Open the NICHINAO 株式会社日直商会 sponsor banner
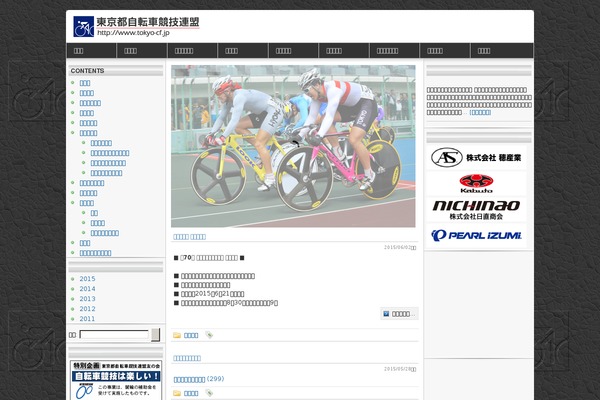 [x=476, y=210]
